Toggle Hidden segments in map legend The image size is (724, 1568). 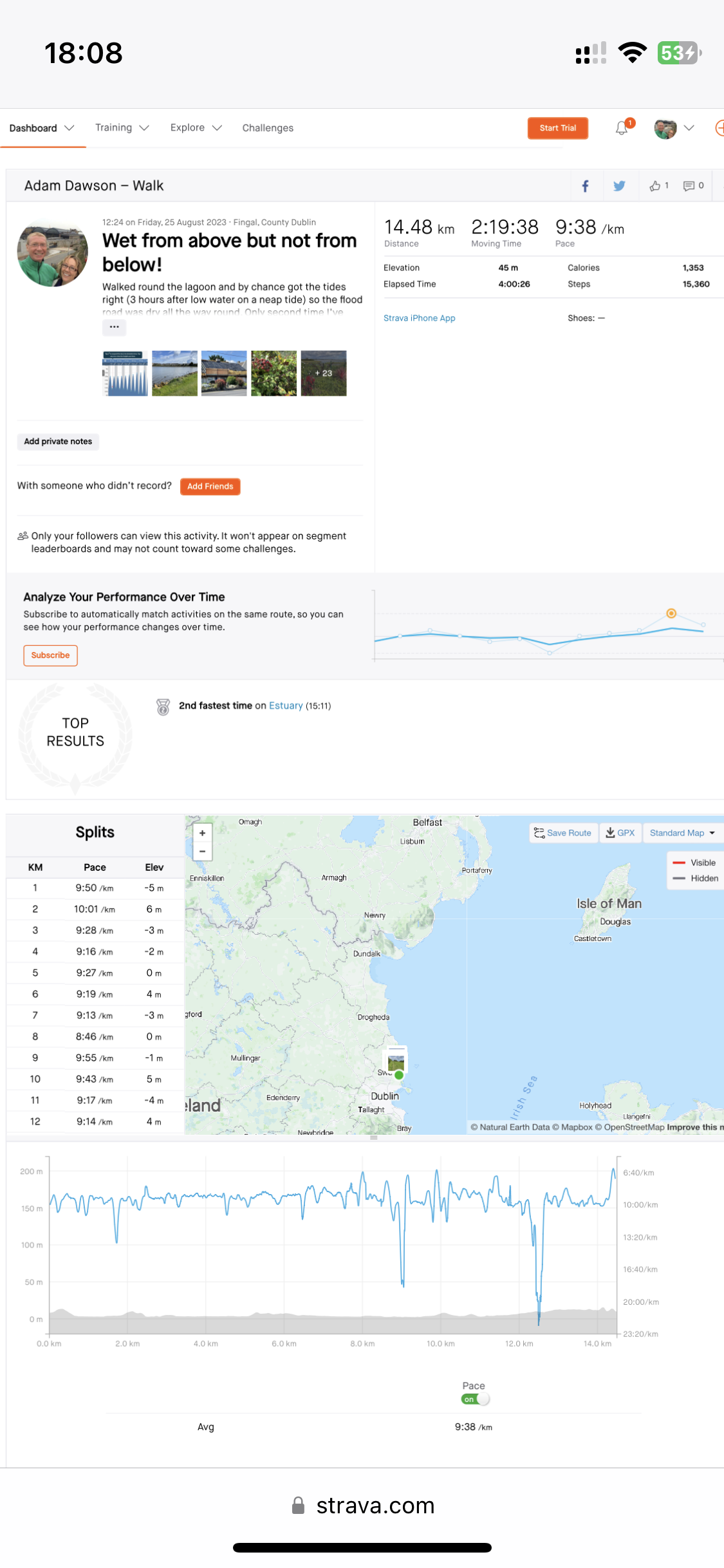696,878
